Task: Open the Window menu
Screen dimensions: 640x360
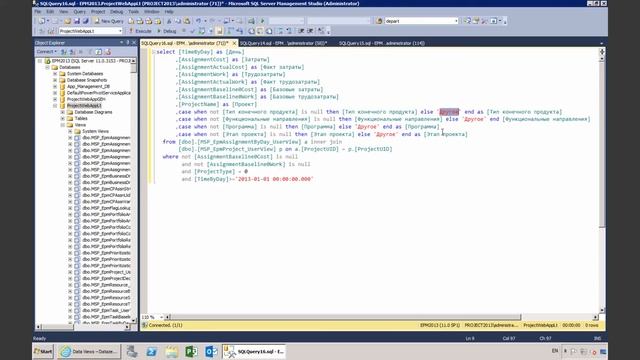Action: tap(152, 12)
